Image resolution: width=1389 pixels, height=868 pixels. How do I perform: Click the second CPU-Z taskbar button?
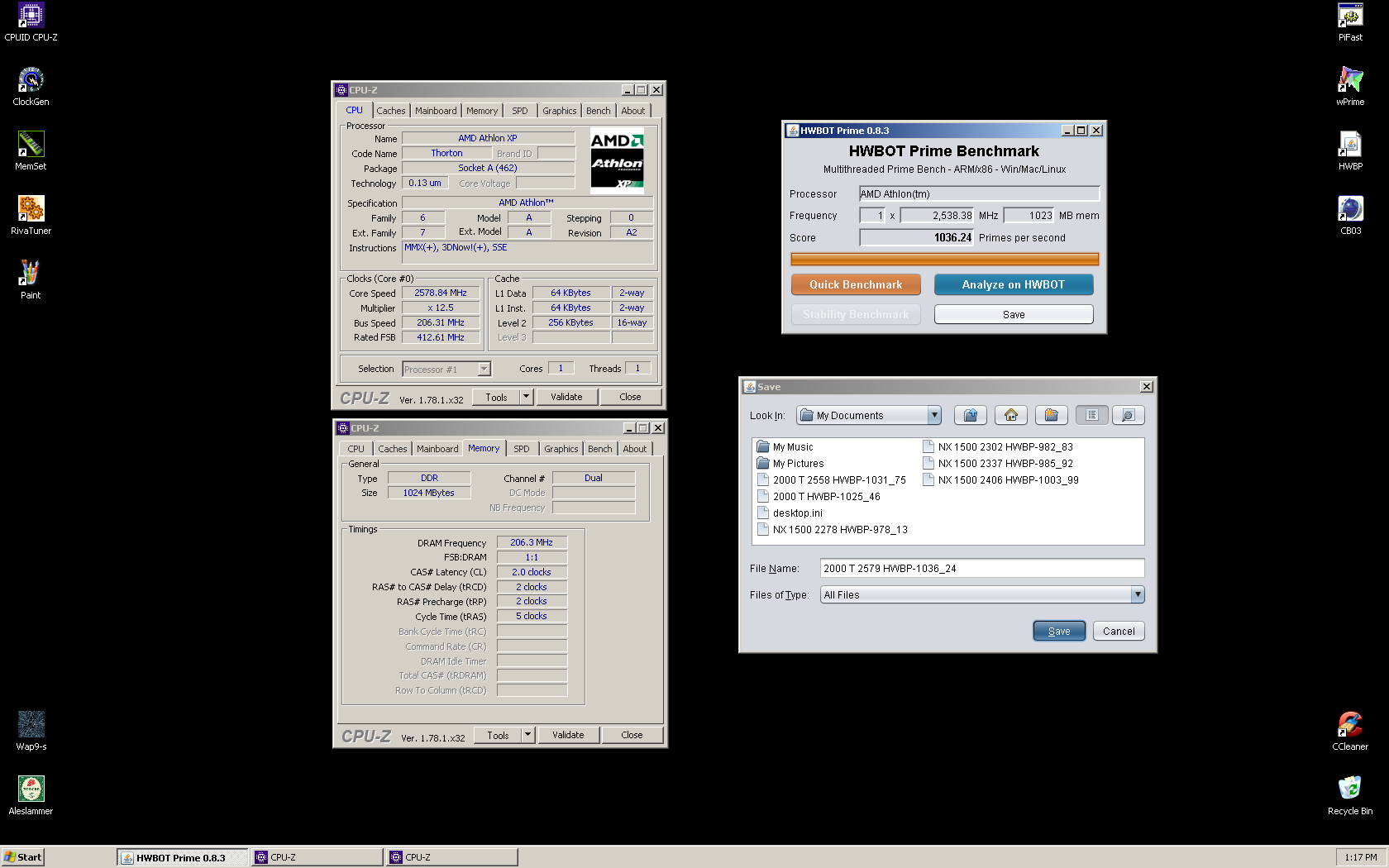pos(452,857)
